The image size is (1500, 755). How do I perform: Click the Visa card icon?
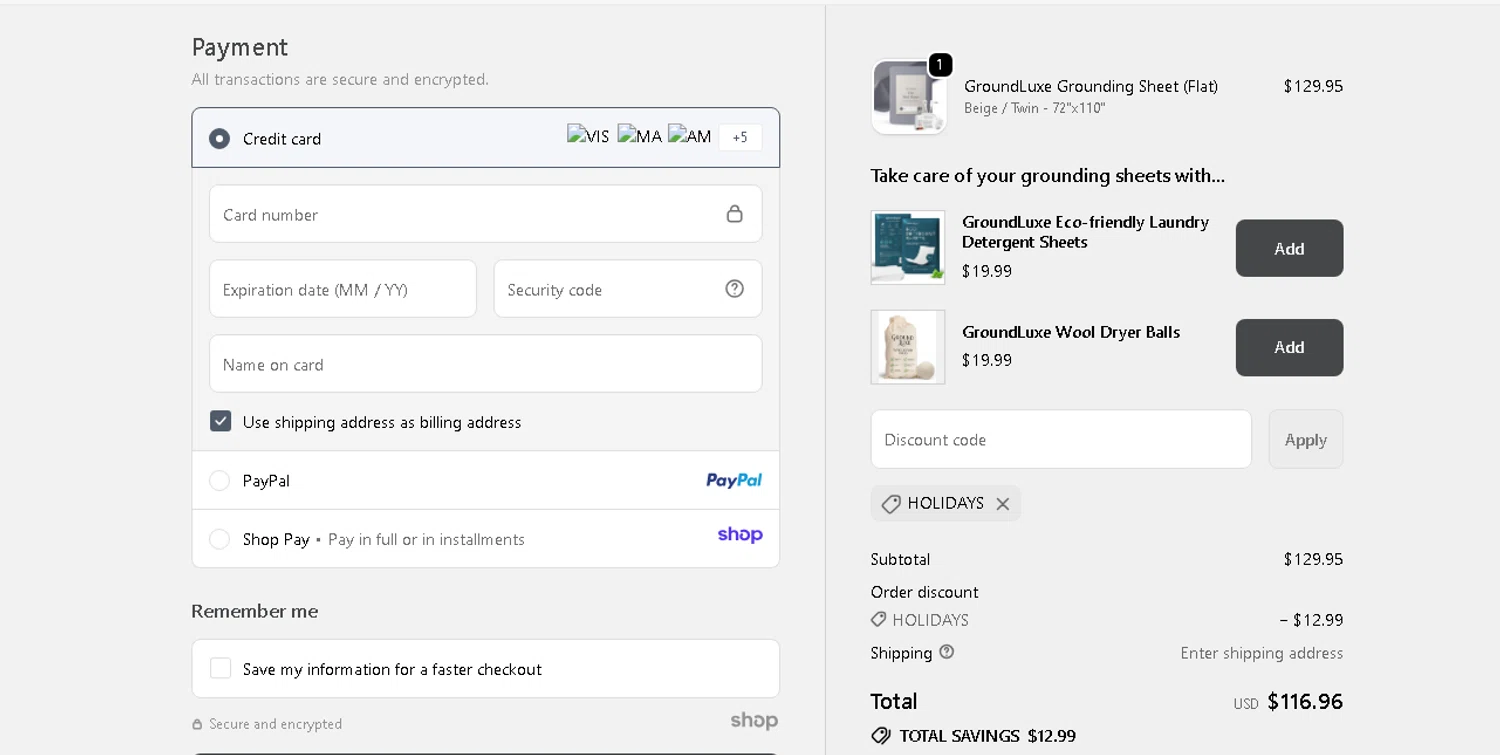point(588,136)
